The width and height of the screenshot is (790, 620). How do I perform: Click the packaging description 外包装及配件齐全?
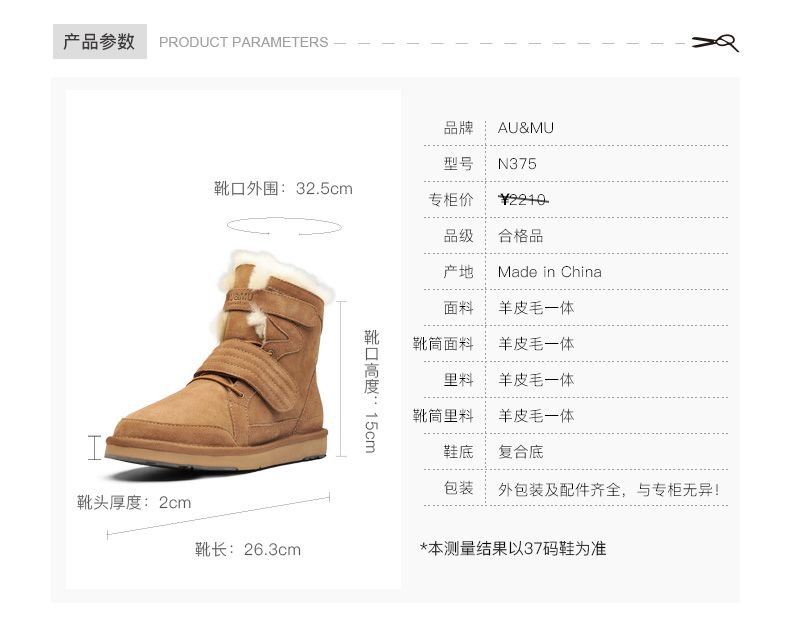click(559, 490)
